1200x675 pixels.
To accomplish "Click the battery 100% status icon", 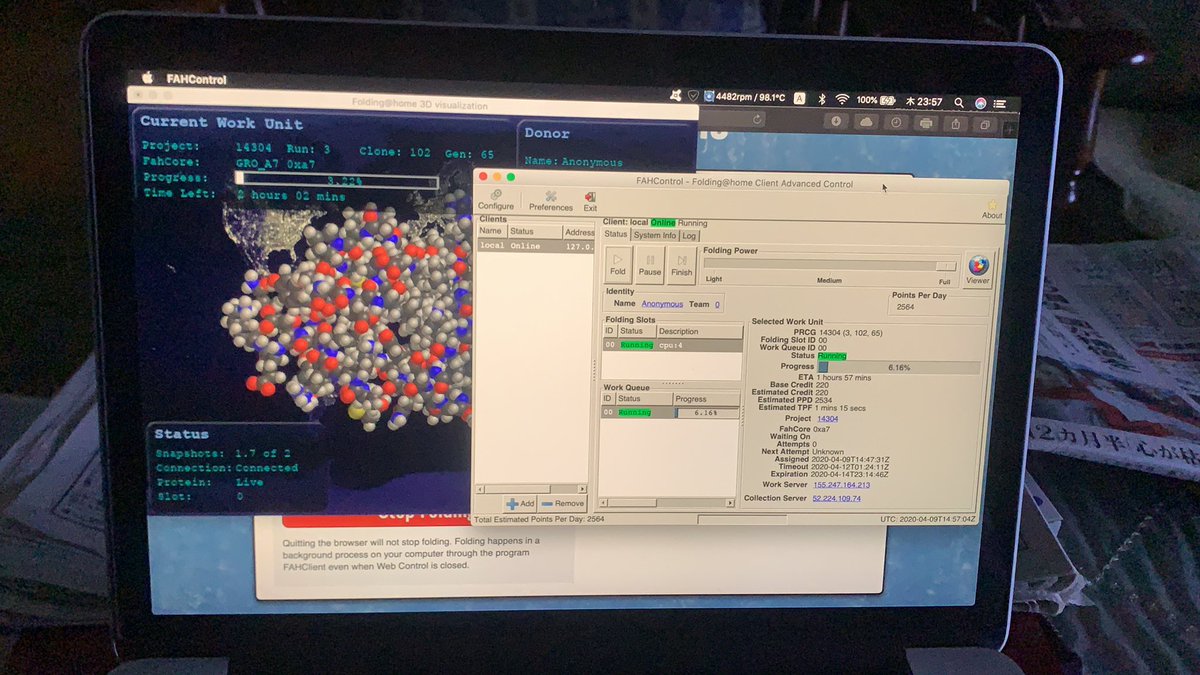I will click(877, 101).
